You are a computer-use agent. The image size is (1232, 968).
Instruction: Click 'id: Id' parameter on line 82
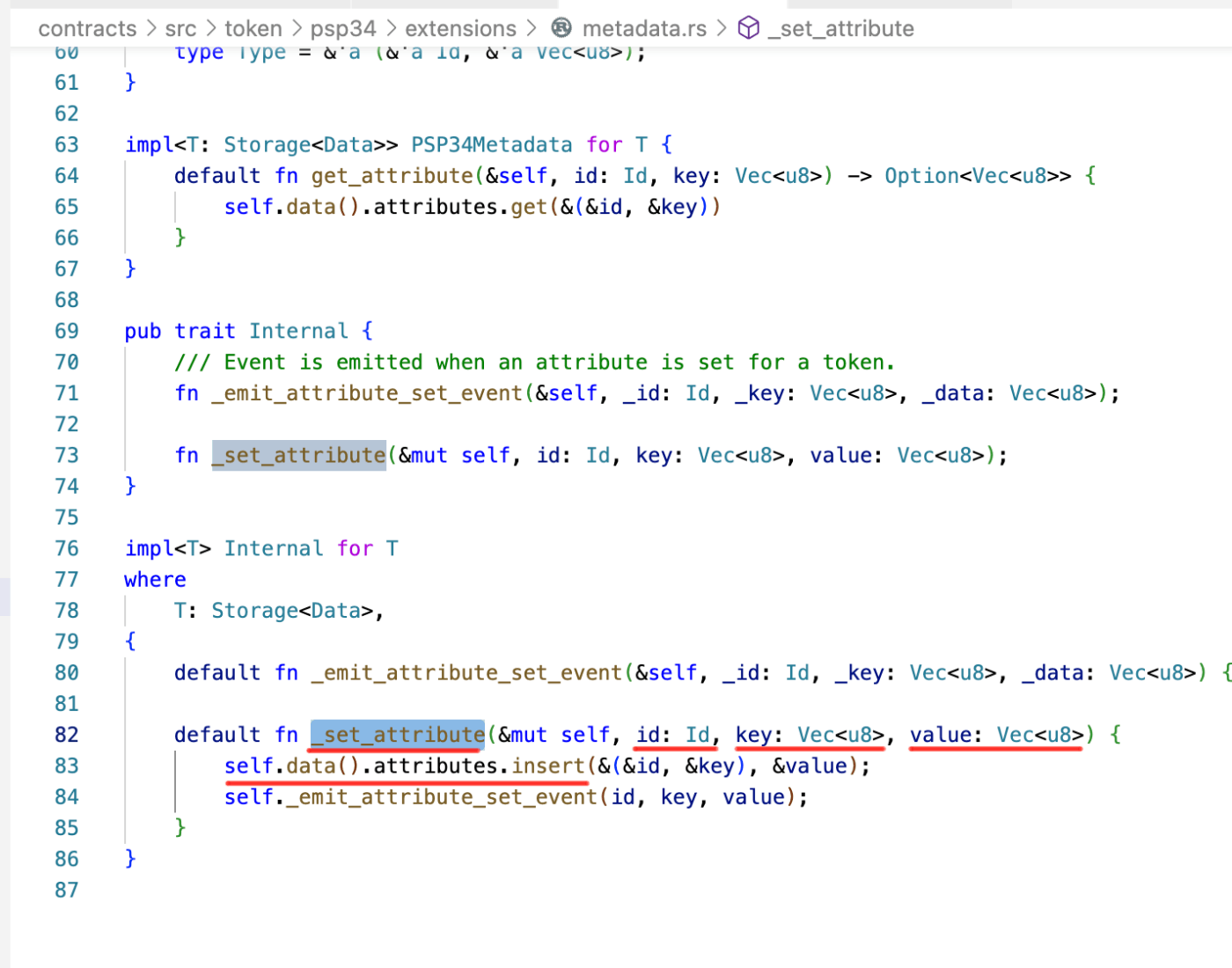[673, 735]
